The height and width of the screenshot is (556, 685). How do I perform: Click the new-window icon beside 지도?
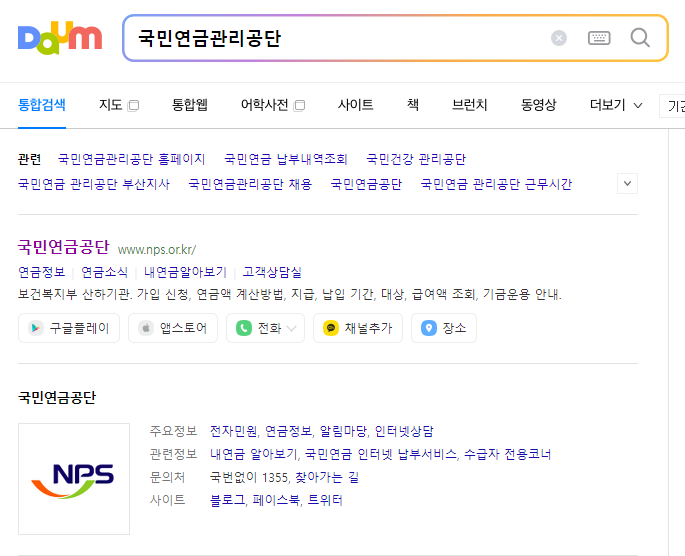[133, 105]
